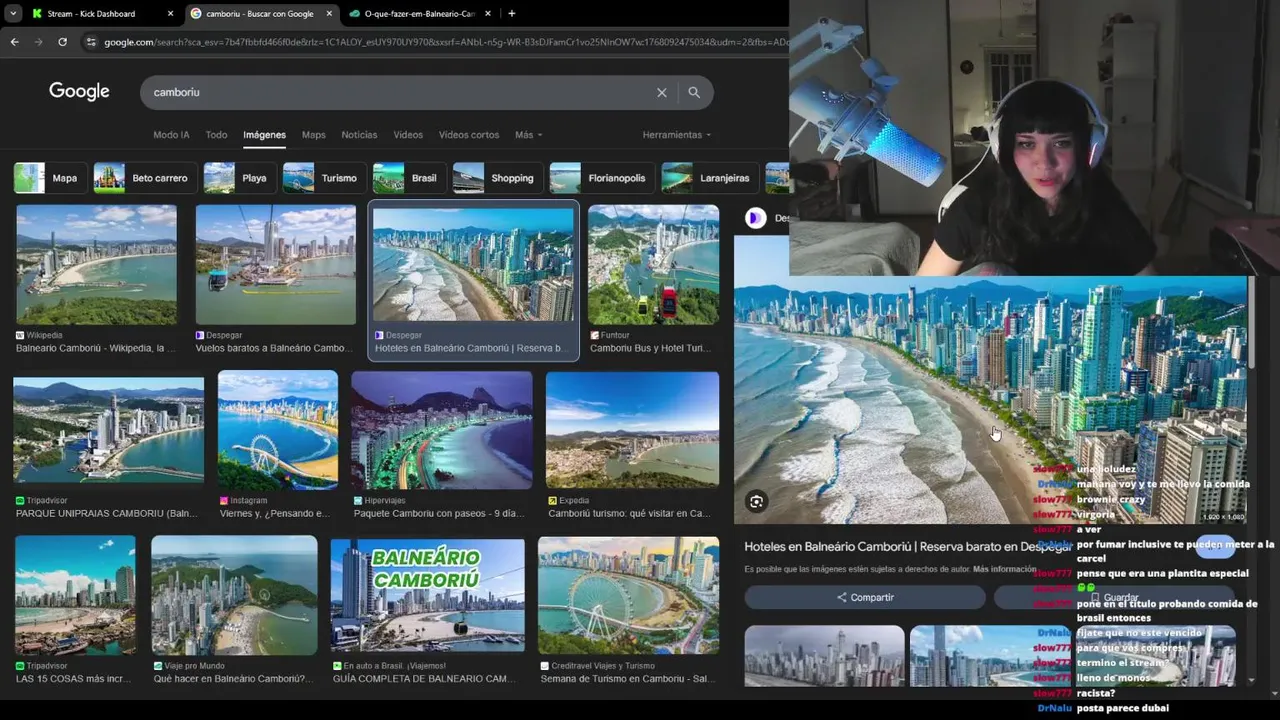Clear the search with the X icon
Viewport: 1280px width, 720px height.
[x=661, y=92]
